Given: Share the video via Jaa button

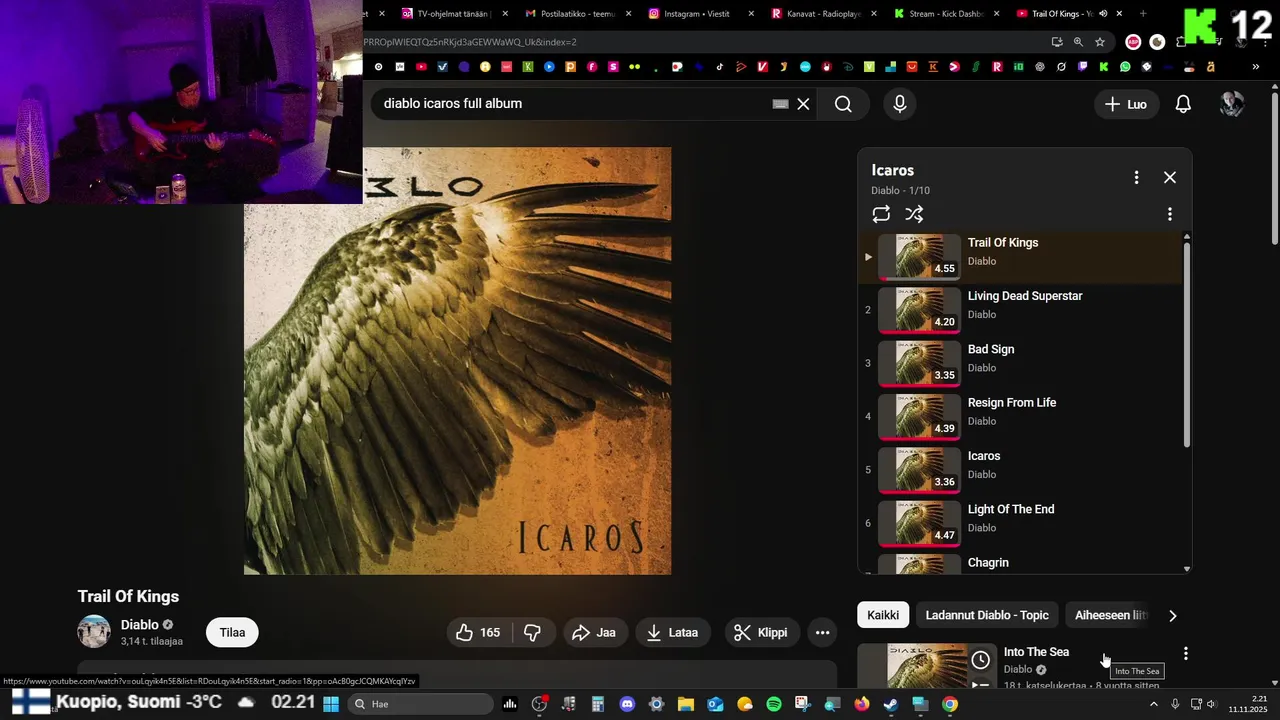Looking at the screenshot, I should tap(594, 632).
